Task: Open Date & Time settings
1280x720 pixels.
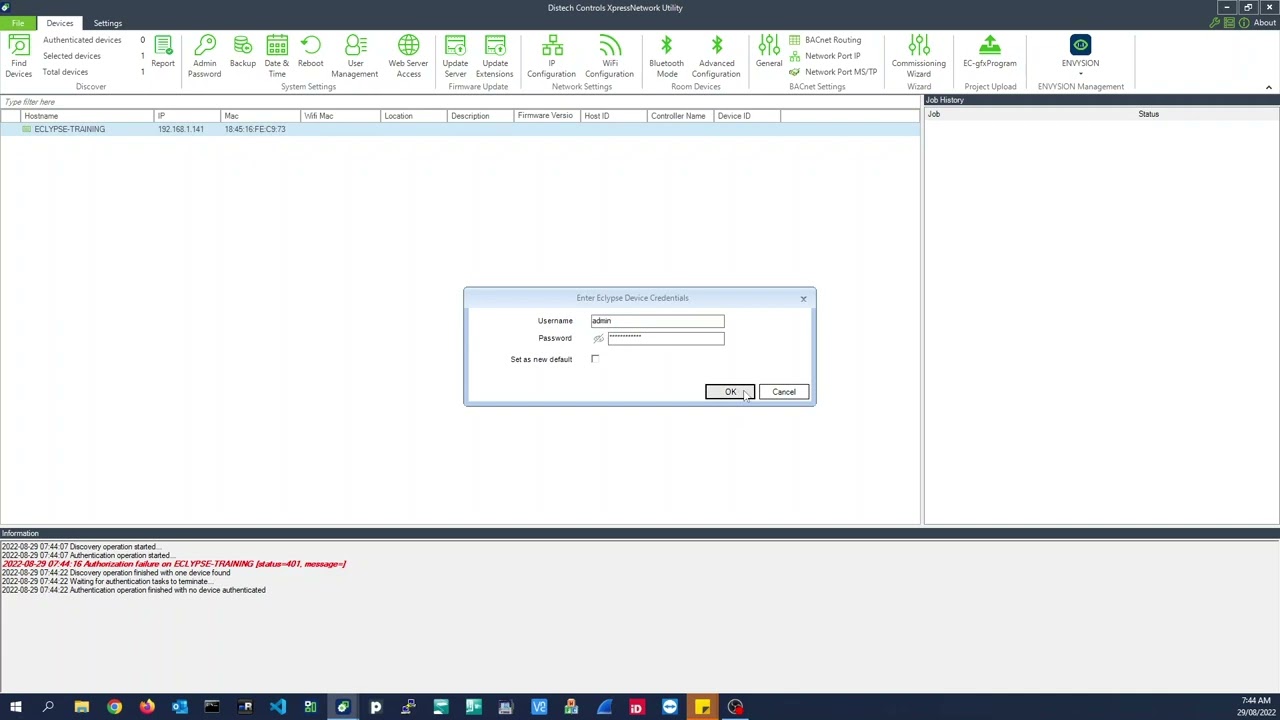Action: pos(277,56)
